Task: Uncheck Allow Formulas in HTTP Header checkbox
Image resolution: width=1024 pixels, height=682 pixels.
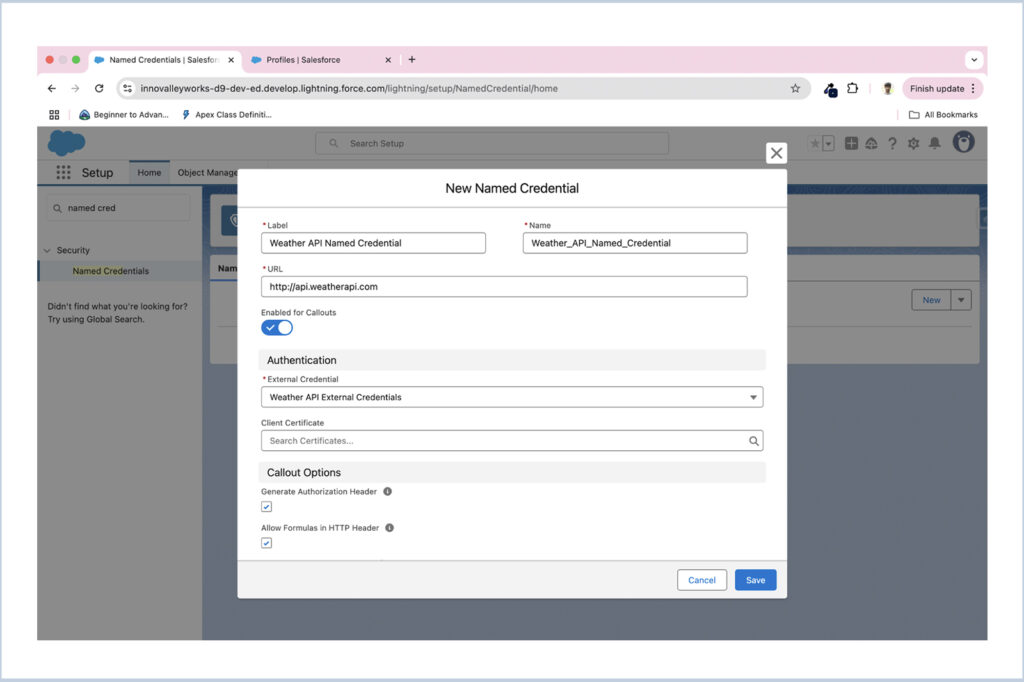Action: pyautogui.click(x=266, y=543)
